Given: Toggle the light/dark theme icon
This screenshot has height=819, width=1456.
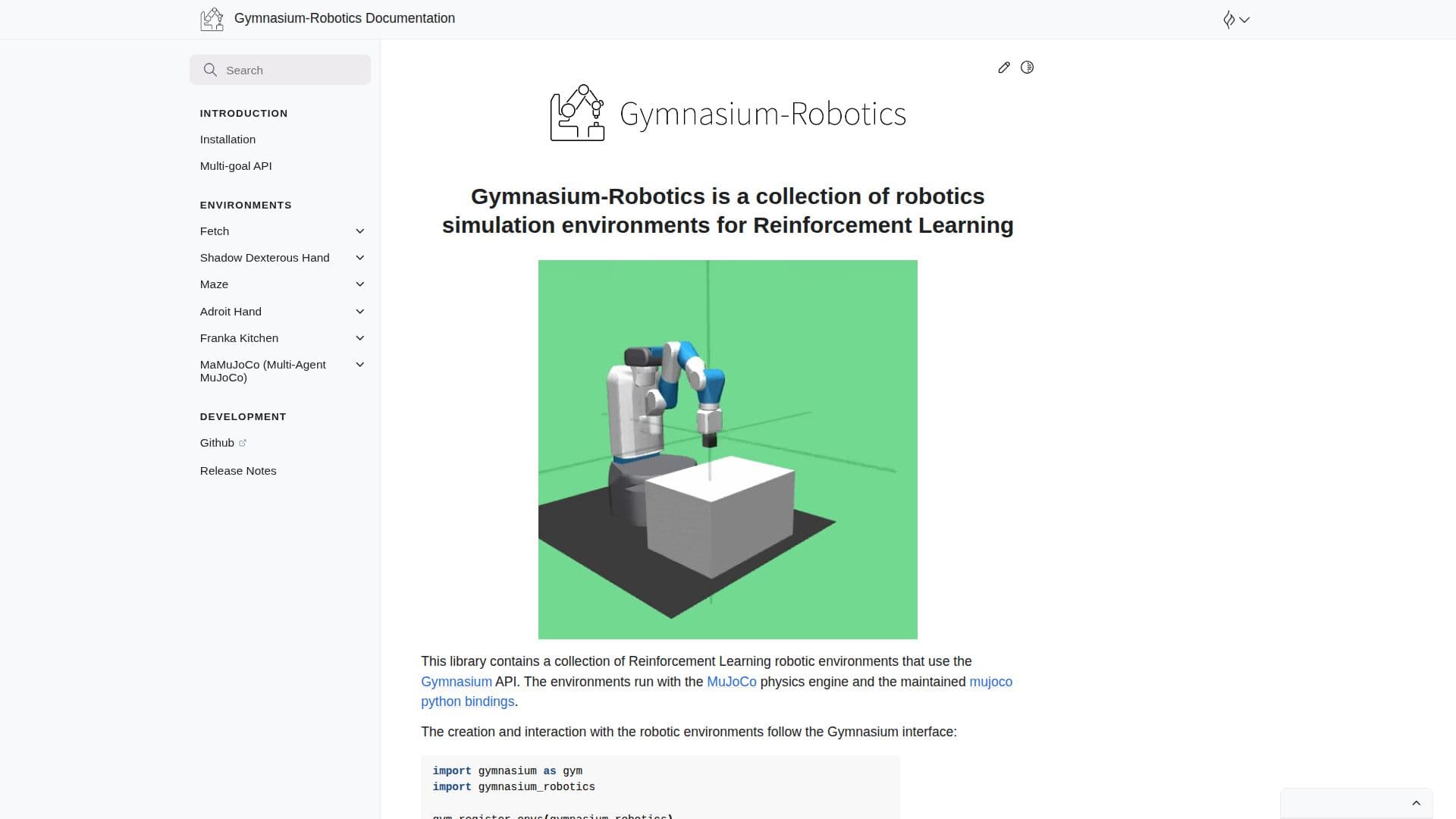Looking at the screenshot, I should point(1027,67).
